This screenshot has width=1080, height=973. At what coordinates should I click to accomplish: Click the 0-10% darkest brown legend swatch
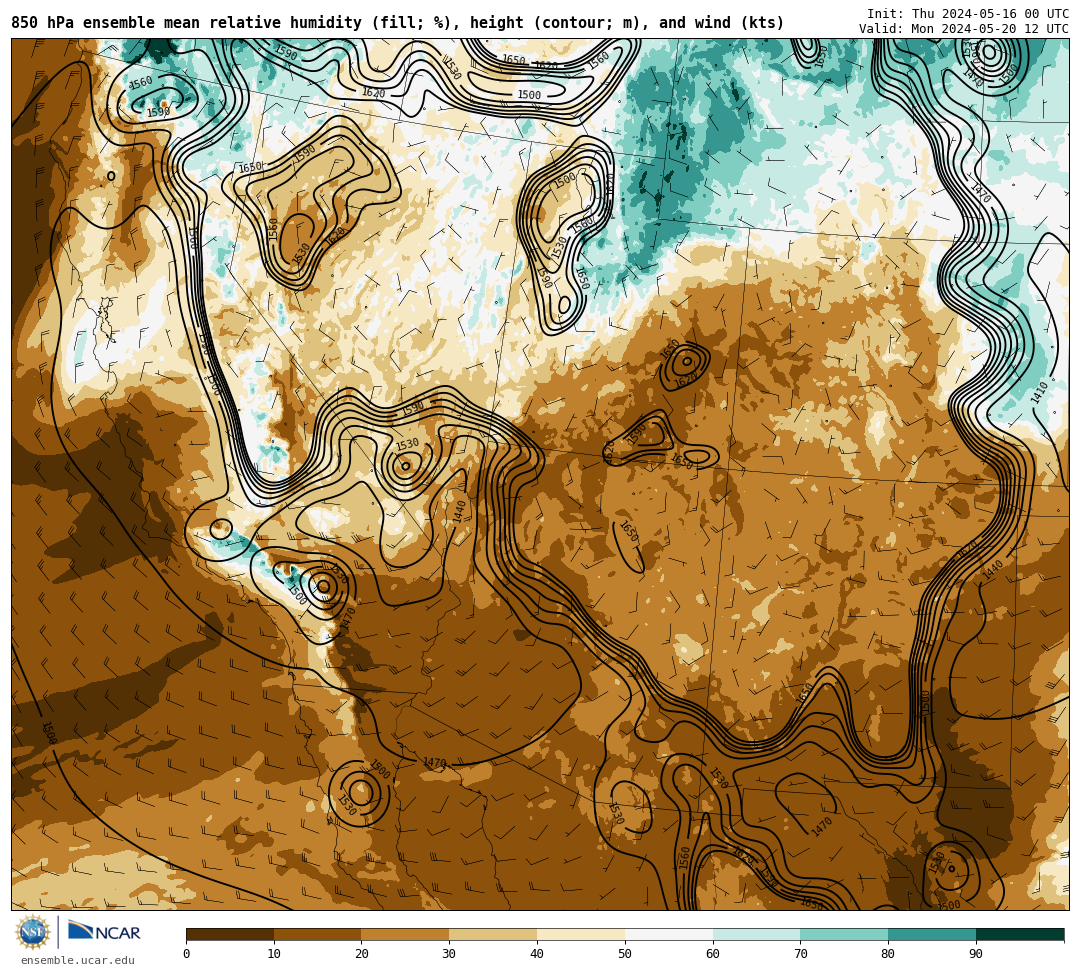coord(230,934)
